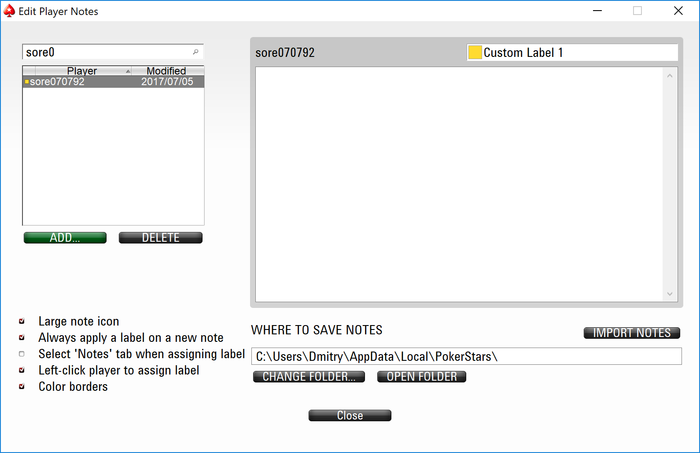700x453 pixels.
Task: Click the green ADD... button
Action: coord(65,238)
